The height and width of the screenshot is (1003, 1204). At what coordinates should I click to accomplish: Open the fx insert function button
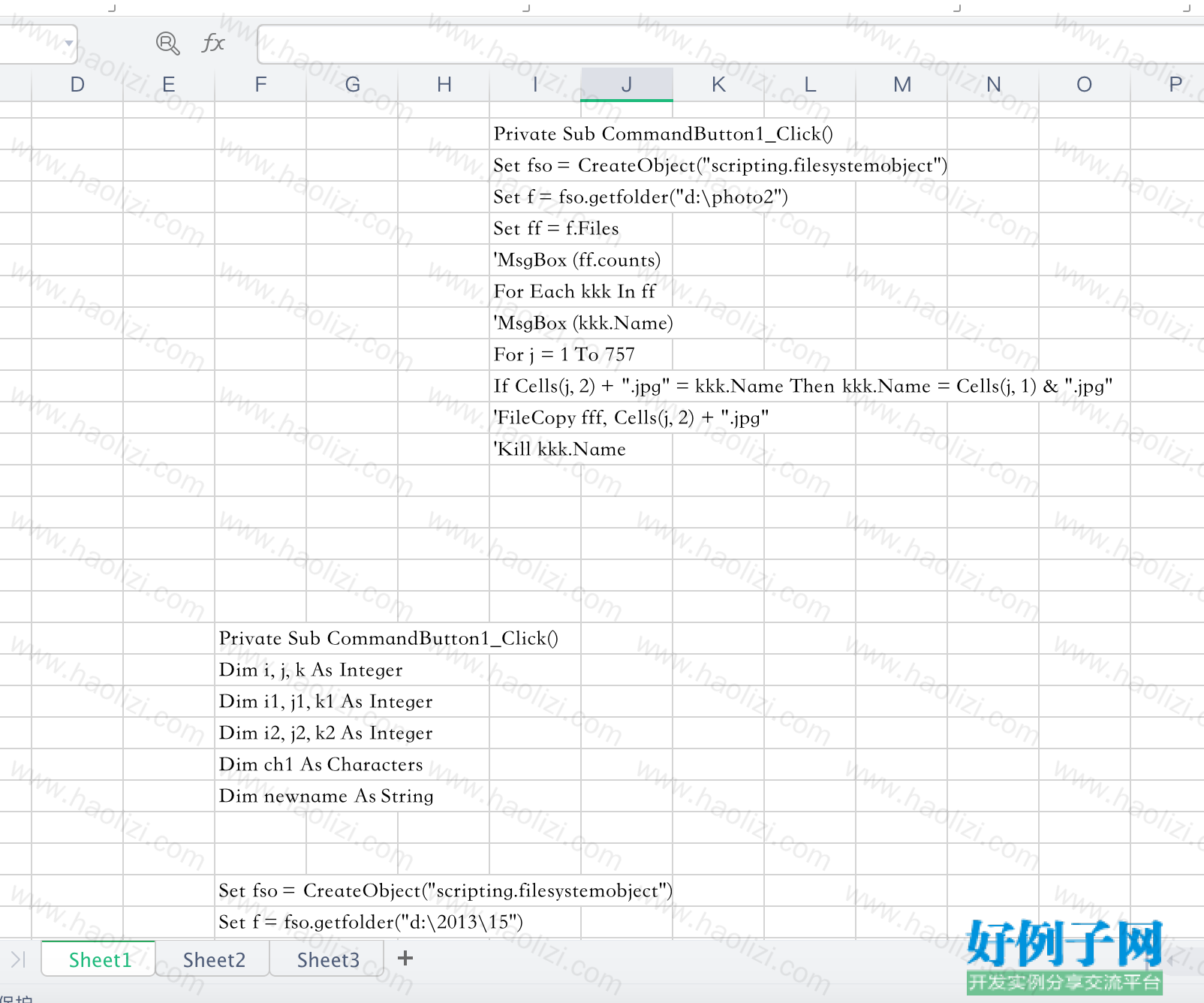213,44
